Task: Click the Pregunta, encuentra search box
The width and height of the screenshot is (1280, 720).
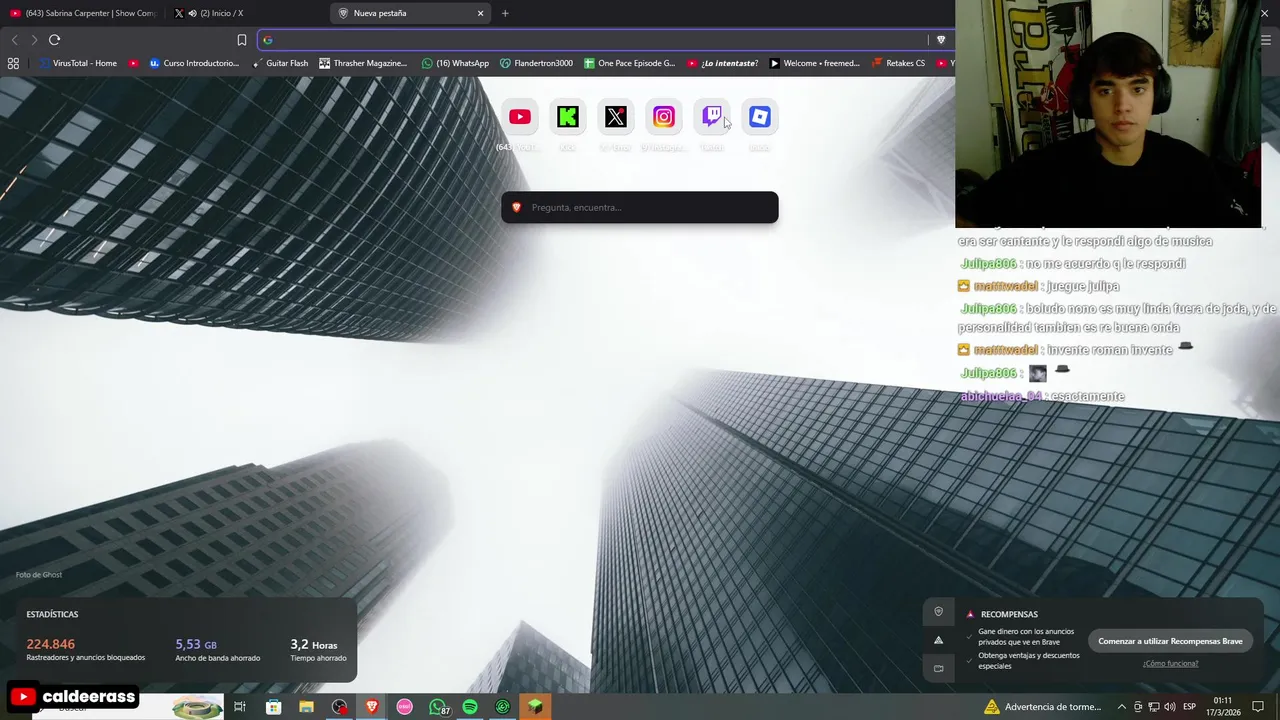Action: coord(640,207)
